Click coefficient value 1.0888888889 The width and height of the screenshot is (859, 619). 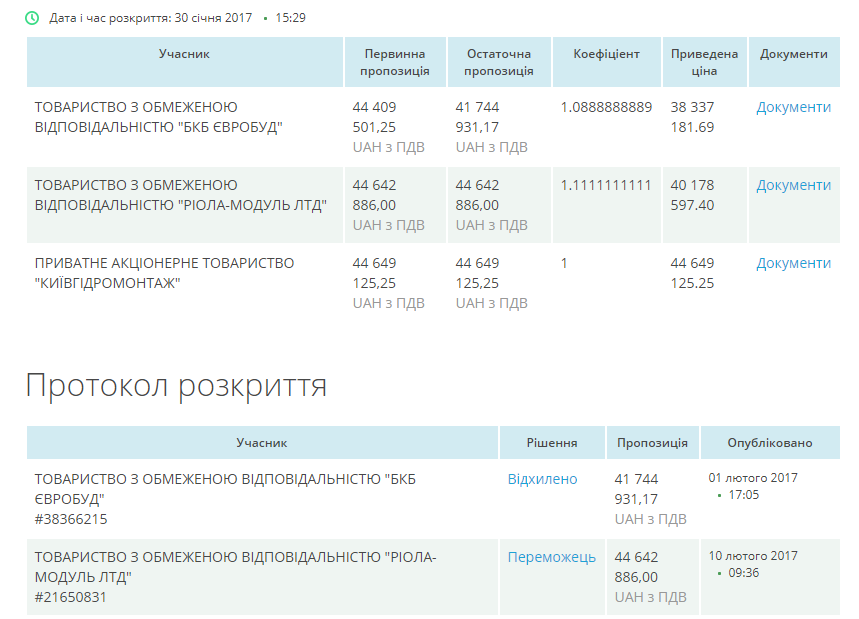coord(606,107)
